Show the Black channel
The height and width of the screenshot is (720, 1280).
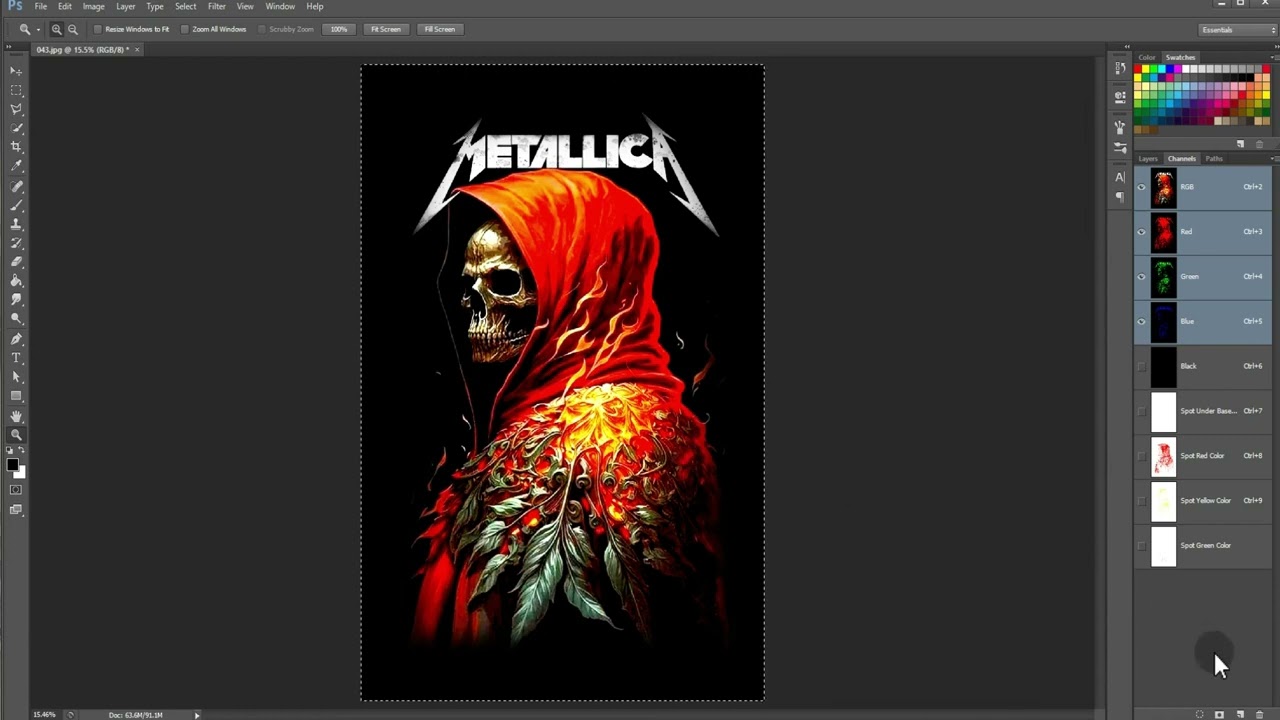pos(1141,366)
